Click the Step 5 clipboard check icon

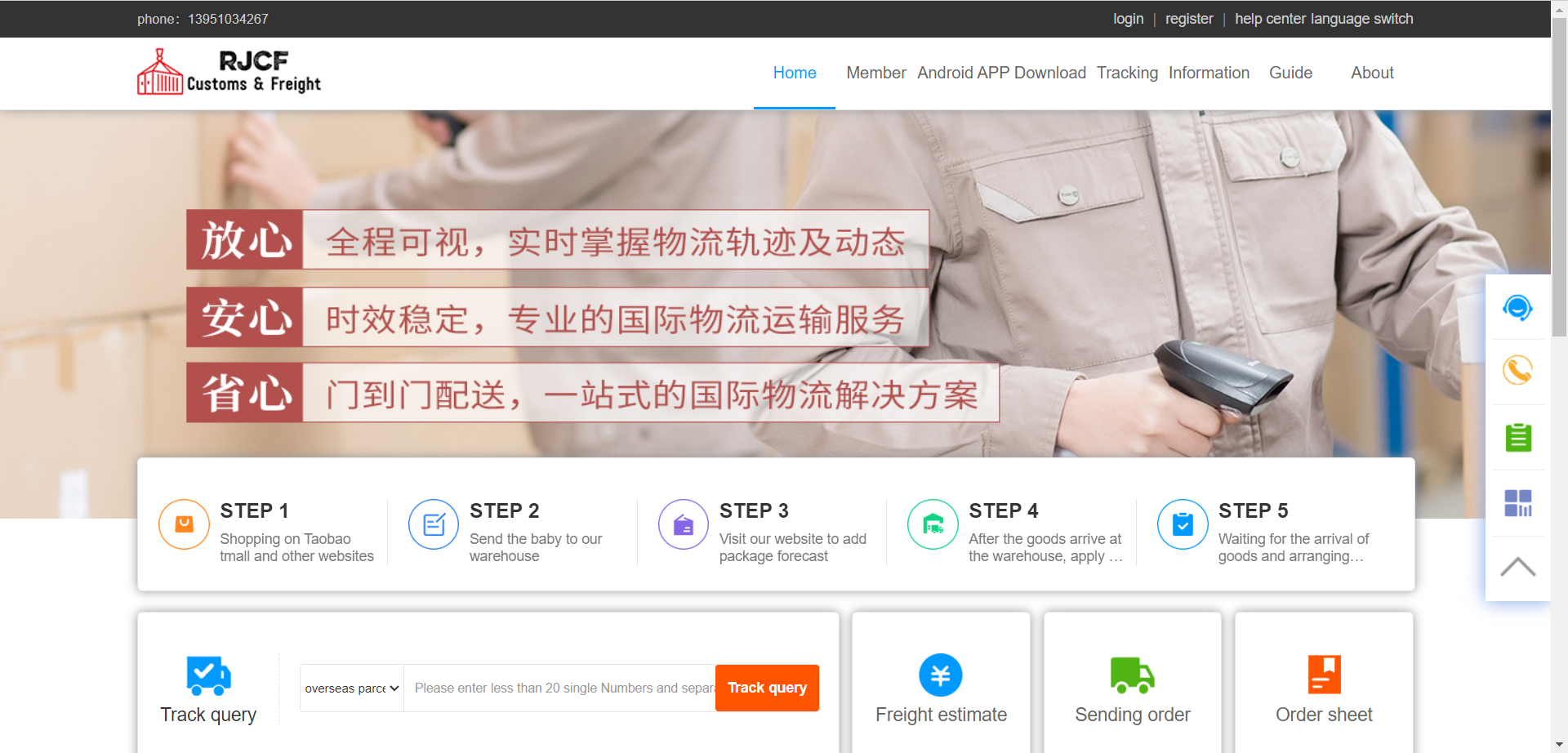tap(1183, 524)
